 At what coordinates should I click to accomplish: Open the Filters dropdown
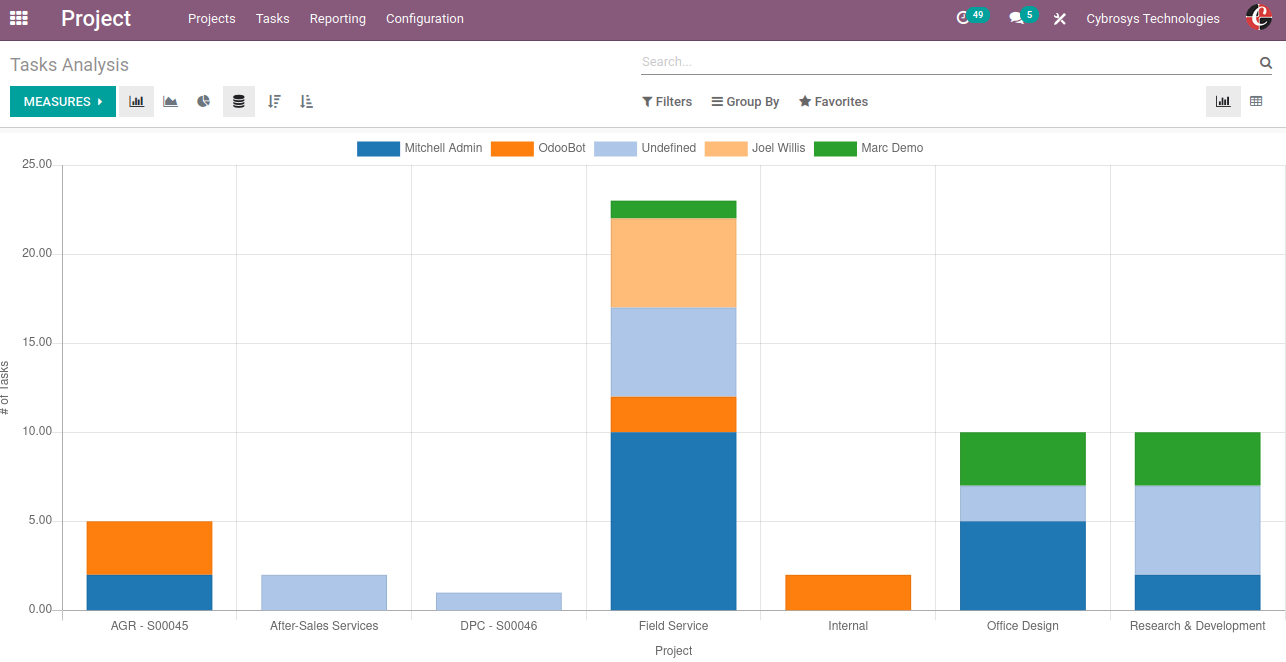click(x=667, y=102)
